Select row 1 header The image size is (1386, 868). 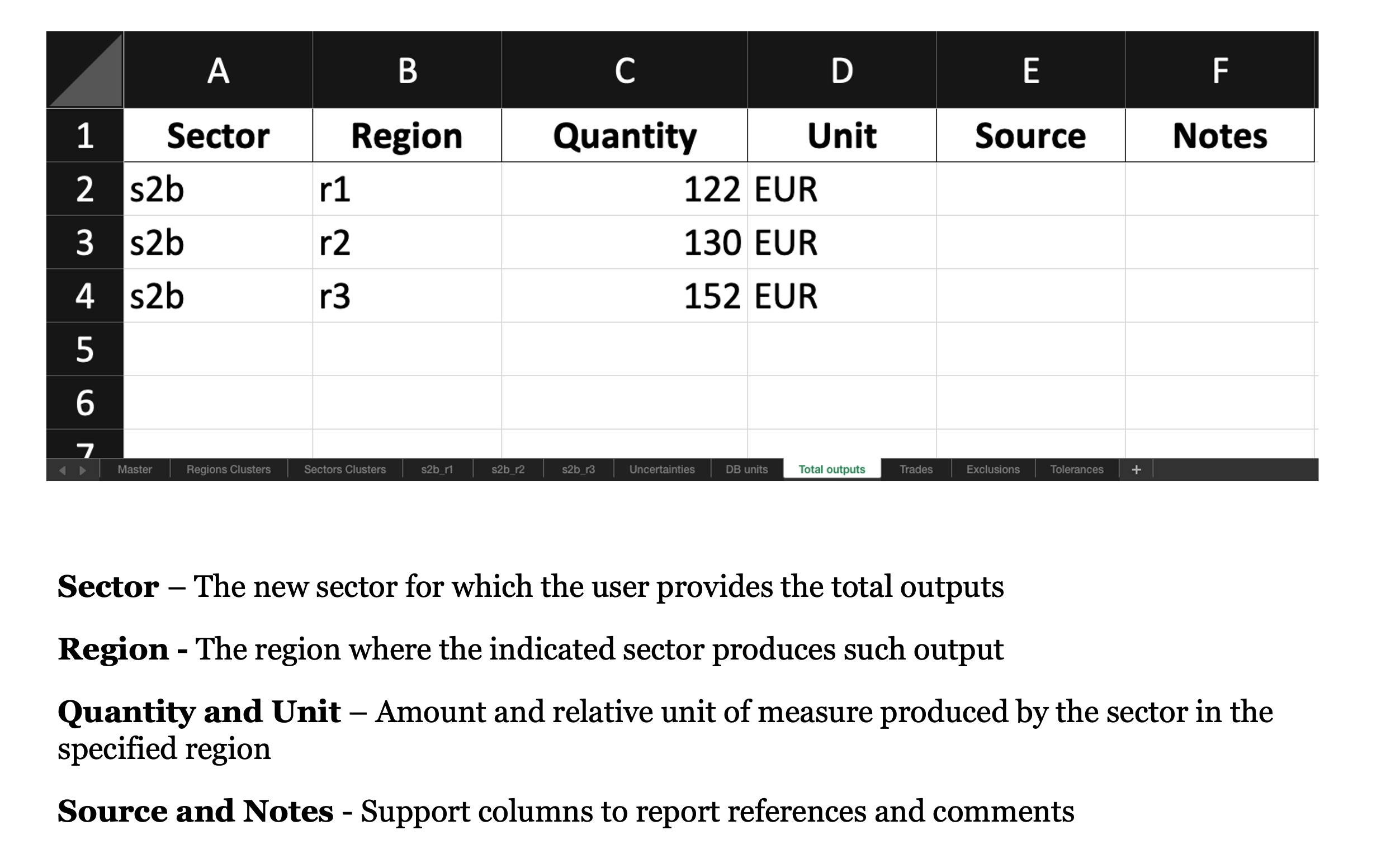(85, 135)
